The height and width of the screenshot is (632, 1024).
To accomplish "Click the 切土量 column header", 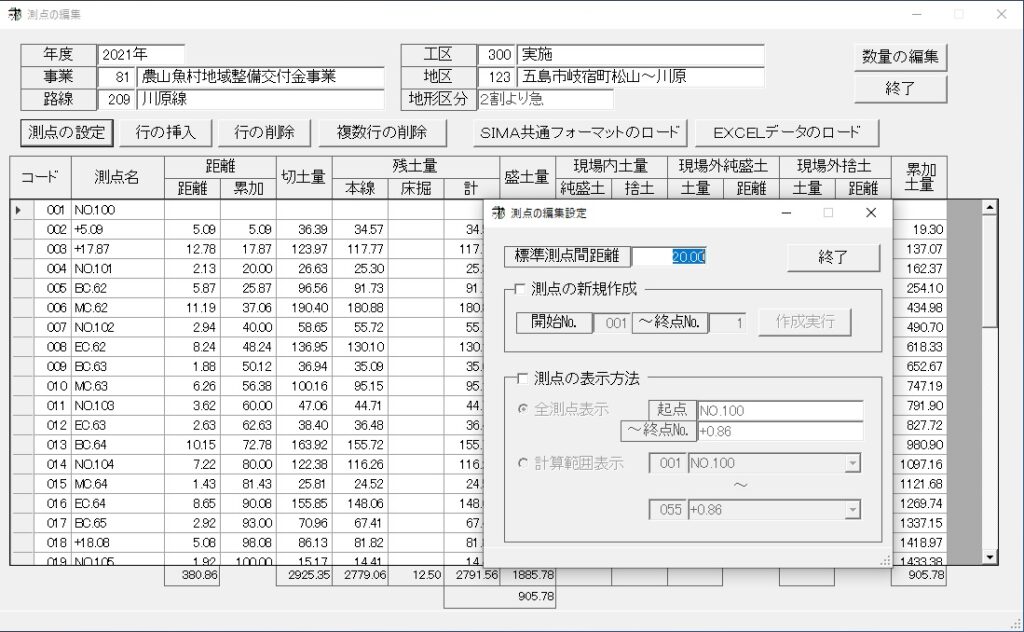I will point(304,177).
